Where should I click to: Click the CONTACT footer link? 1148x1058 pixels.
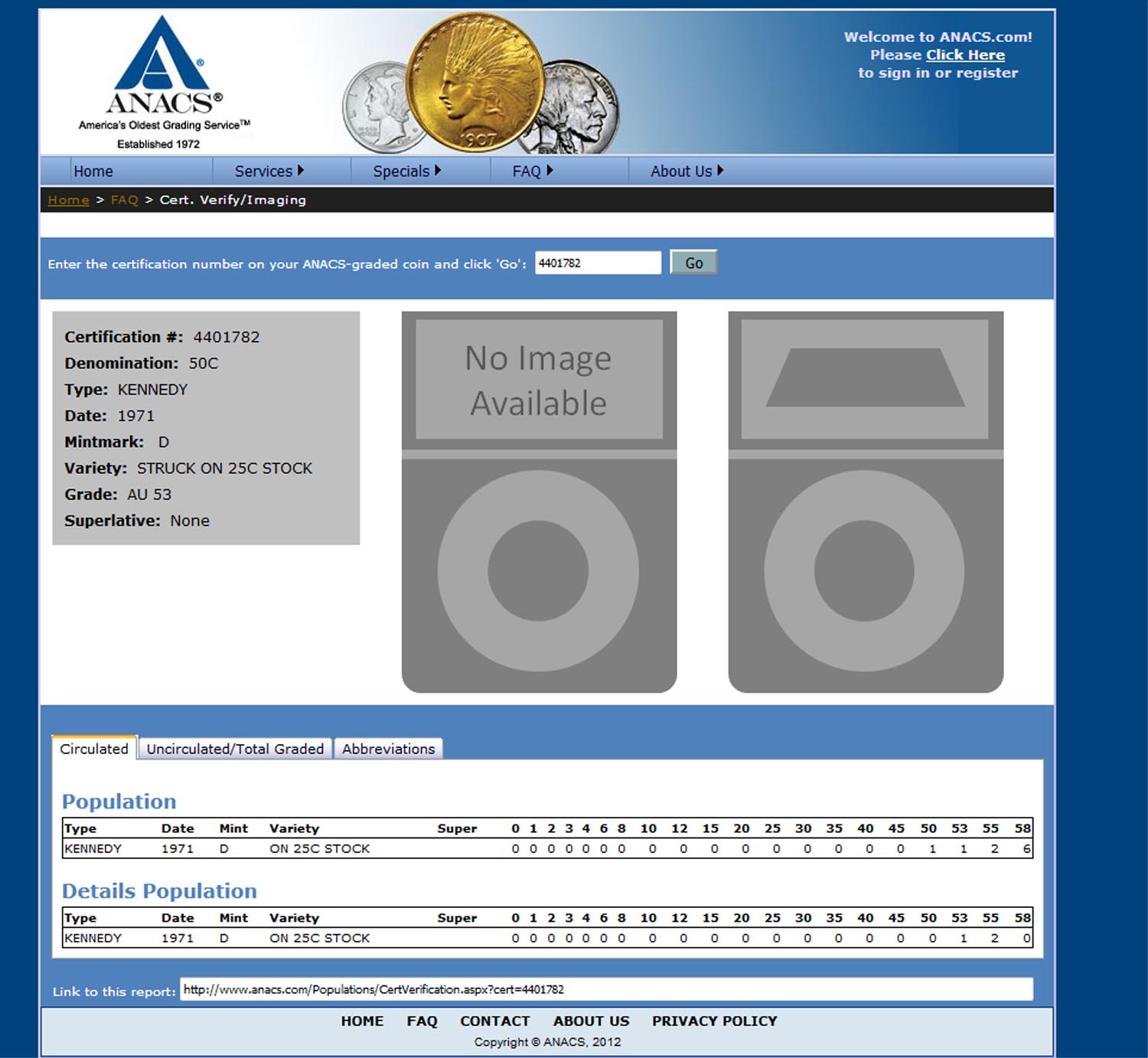(x=494, y=1020)
